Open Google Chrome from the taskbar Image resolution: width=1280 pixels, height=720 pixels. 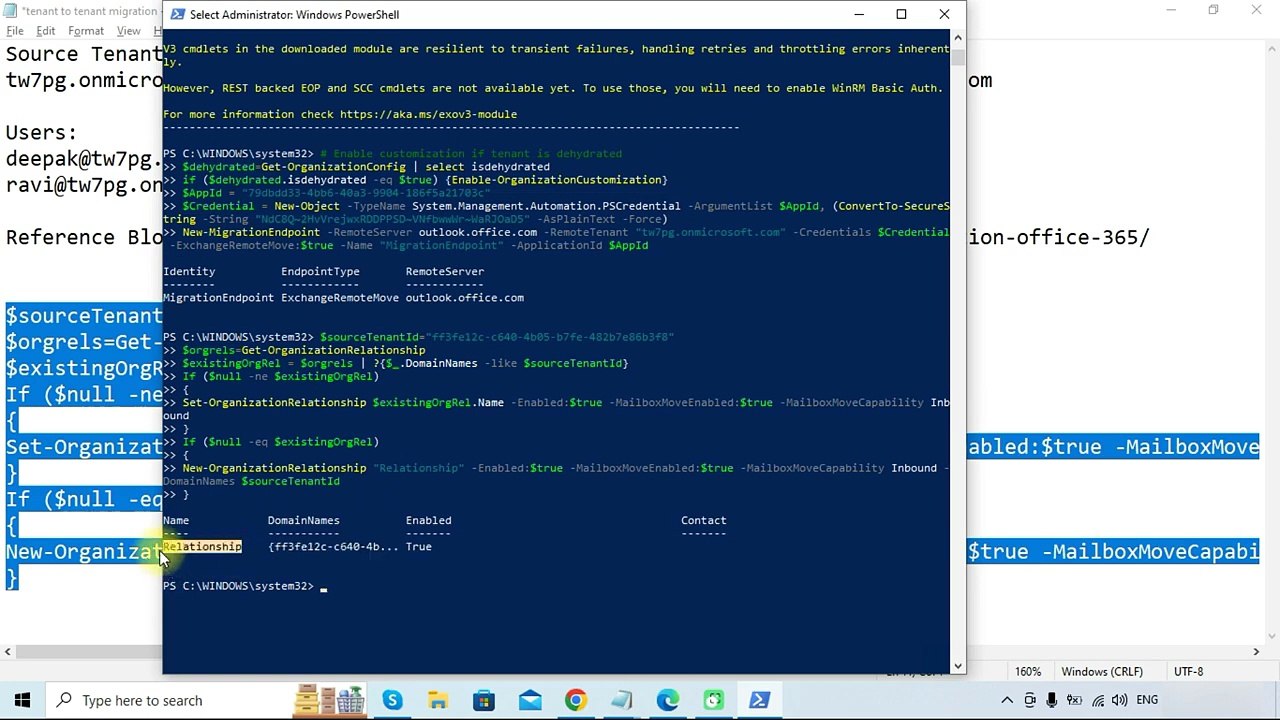[576, 700]
